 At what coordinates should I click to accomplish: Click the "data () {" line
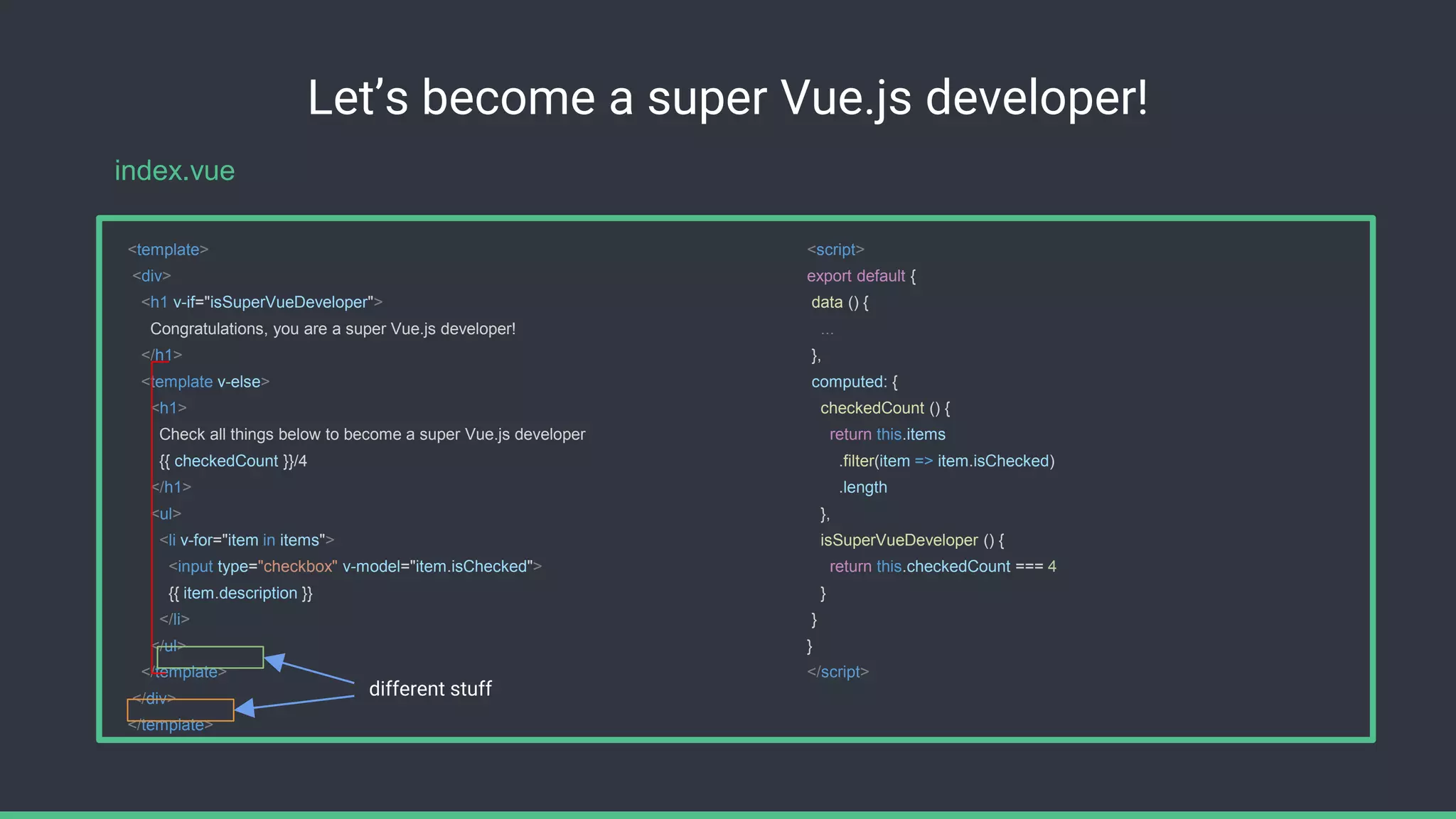pos(840,302)
